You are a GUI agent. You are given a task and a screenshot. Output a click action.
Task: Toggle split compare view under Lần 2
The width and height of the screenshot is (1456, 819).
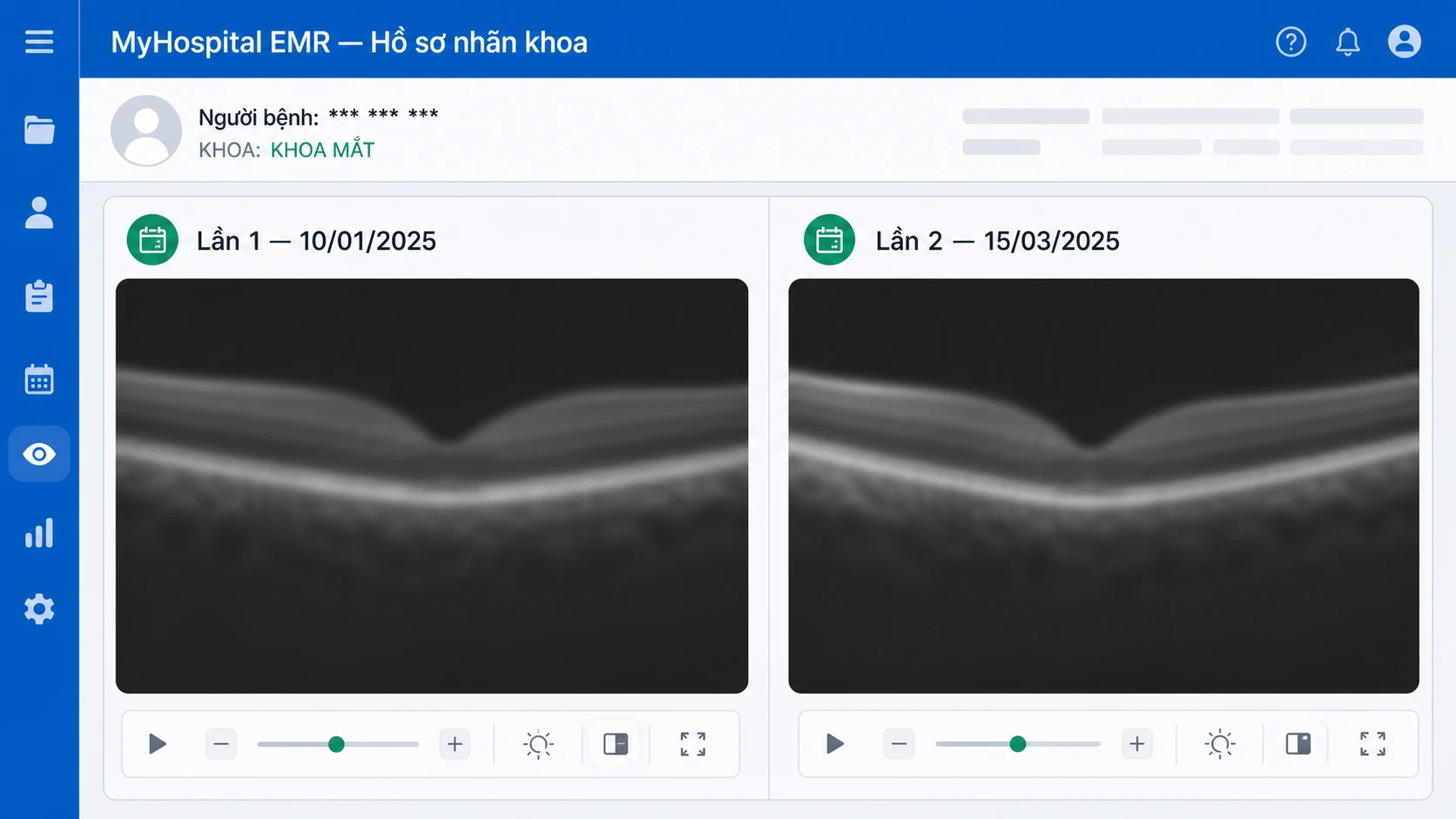[1298, 744]
